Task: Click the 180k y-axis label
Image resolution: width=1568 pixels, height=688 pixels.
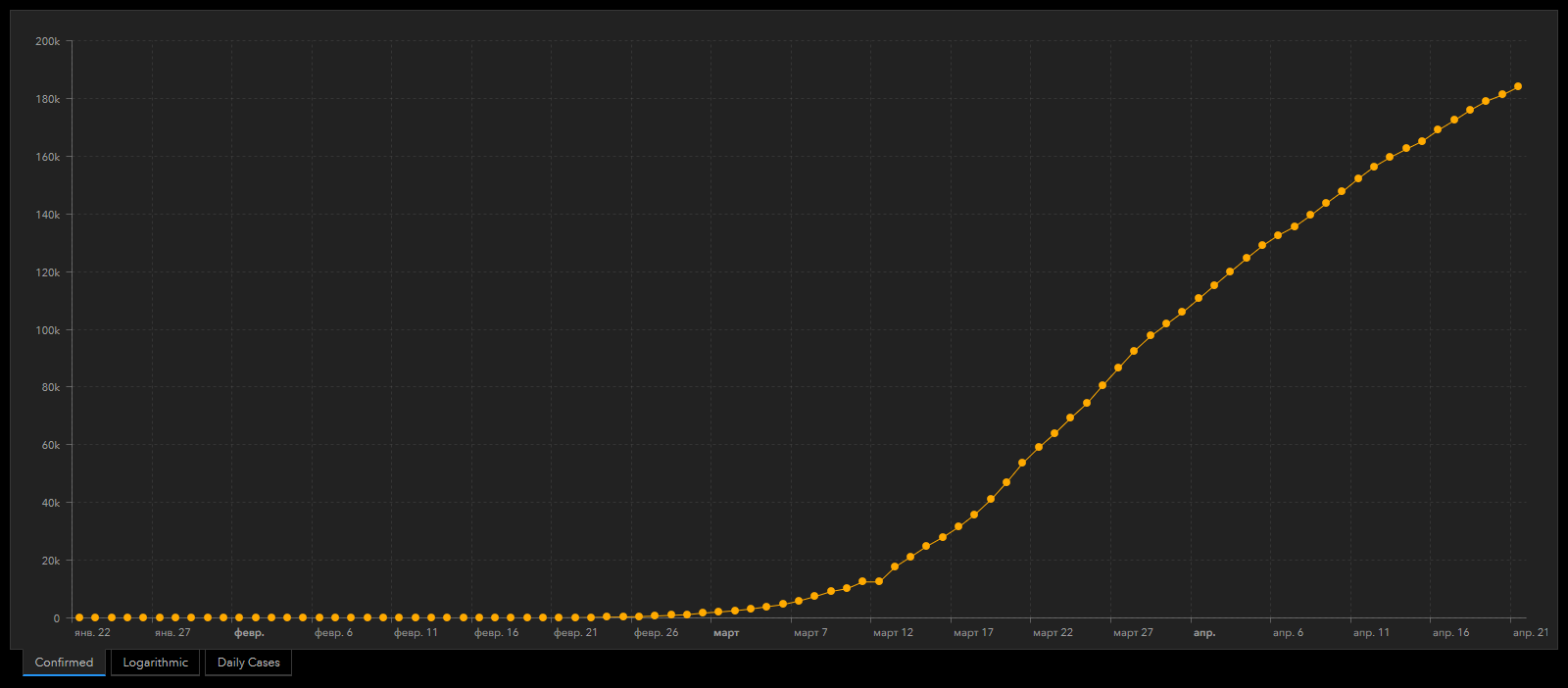Action: [48, 99]
